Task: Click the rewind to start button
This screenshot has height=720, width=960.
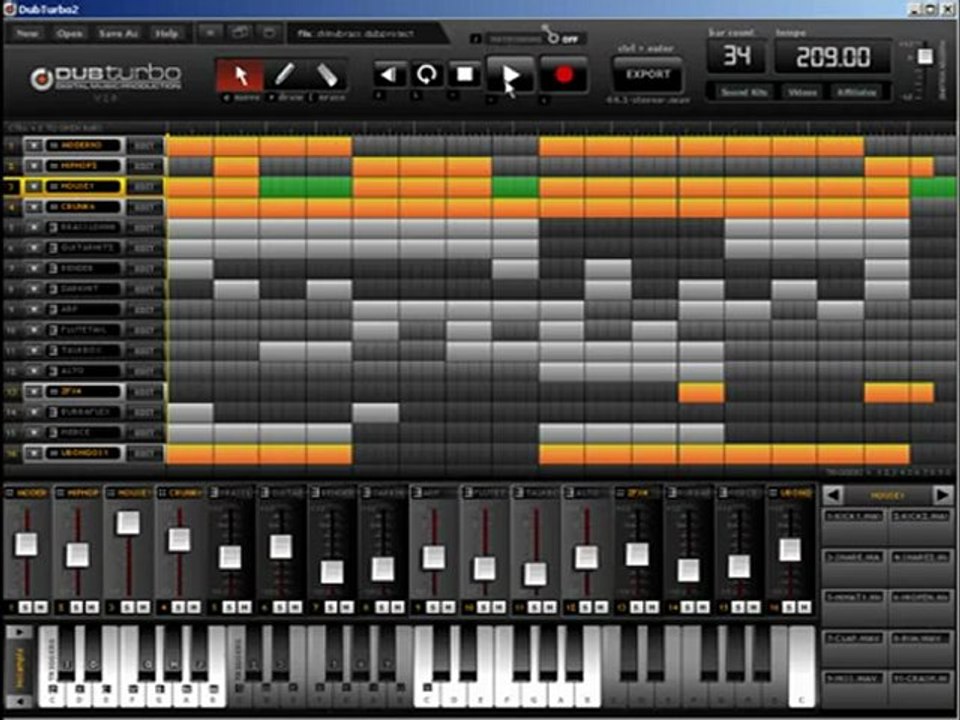Action: pyautogui.click(x=389, y=75)
